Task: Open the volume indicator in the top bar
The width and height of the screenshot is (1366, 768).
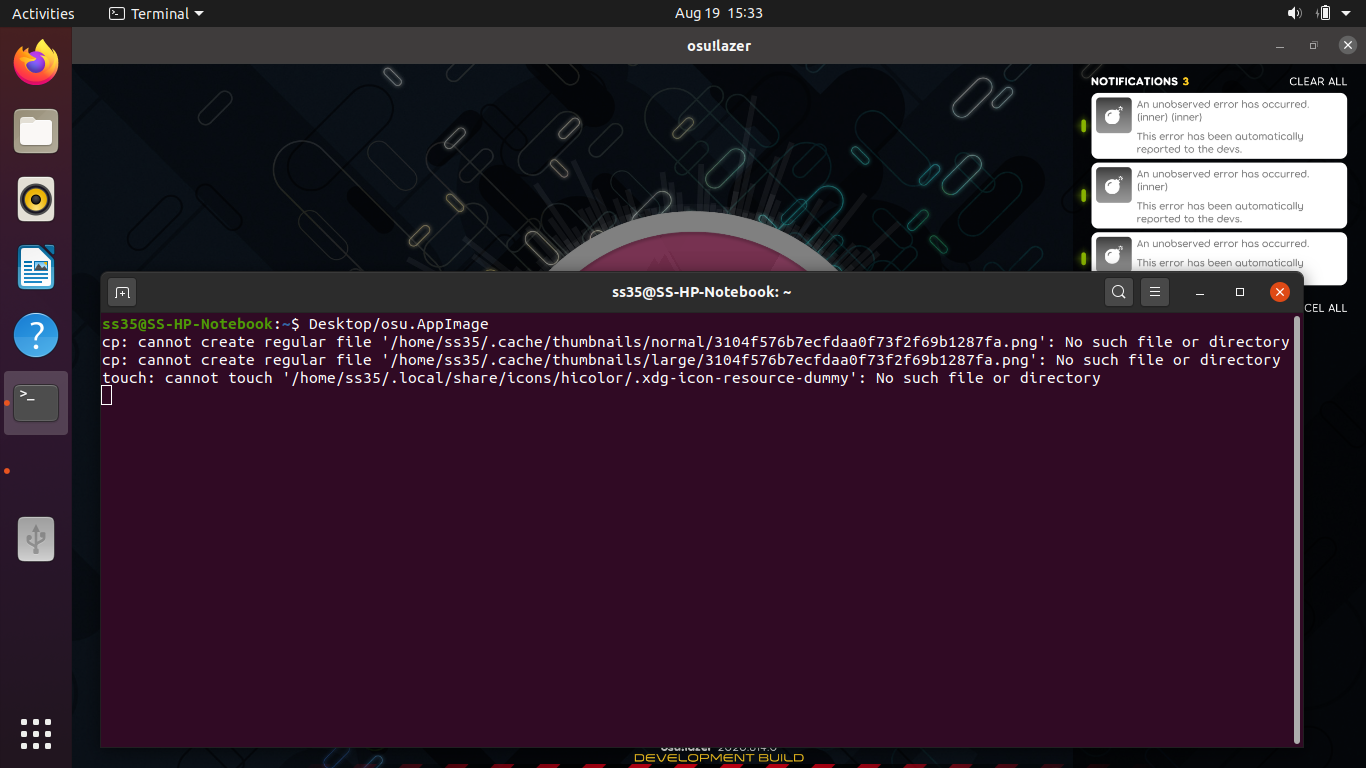Action: coord(1294,13)
